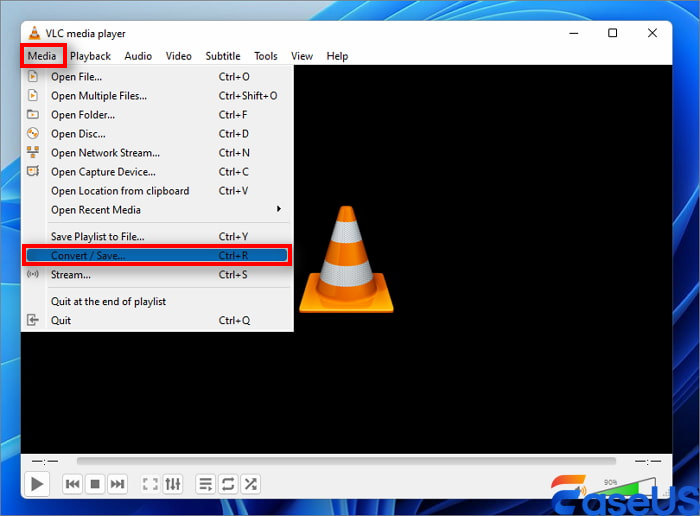Select Open Location from clipboard
This screenshot has height=516, width=700.
[x=157, y=191]
